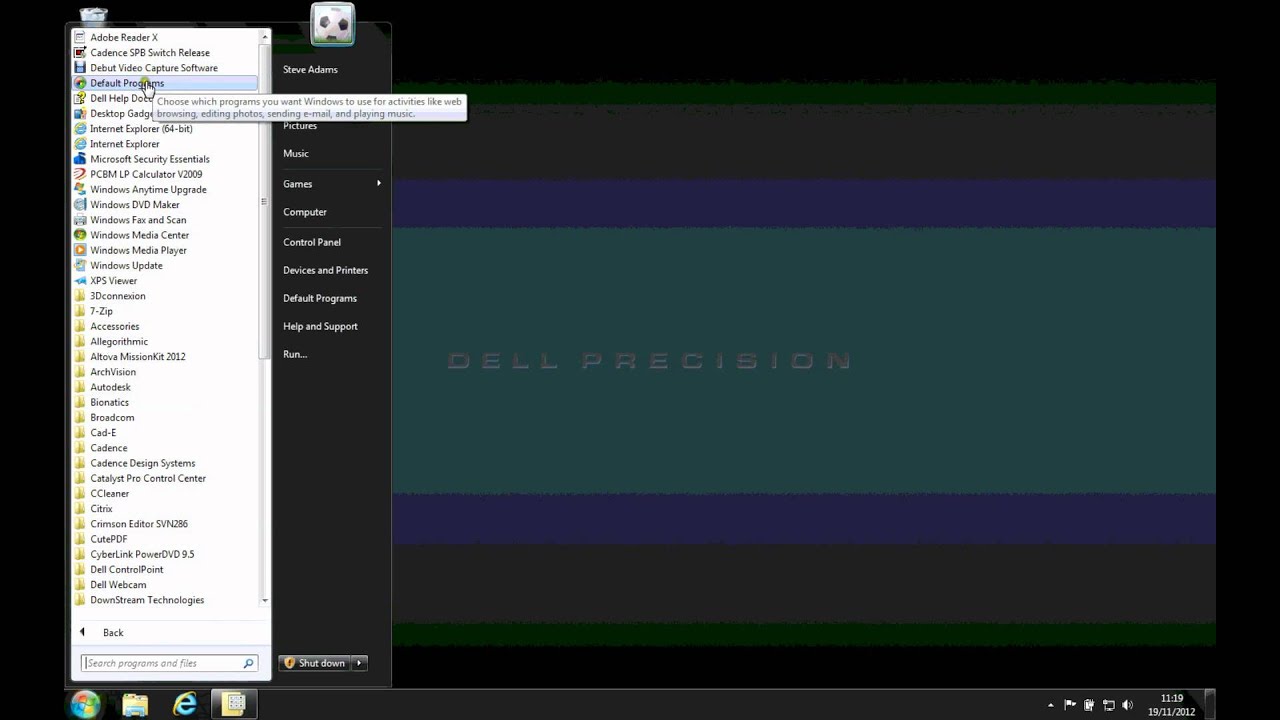This screenshot has height=720, width=1280.
Task: Open Steve Adams personal folder
Action: 310,70
